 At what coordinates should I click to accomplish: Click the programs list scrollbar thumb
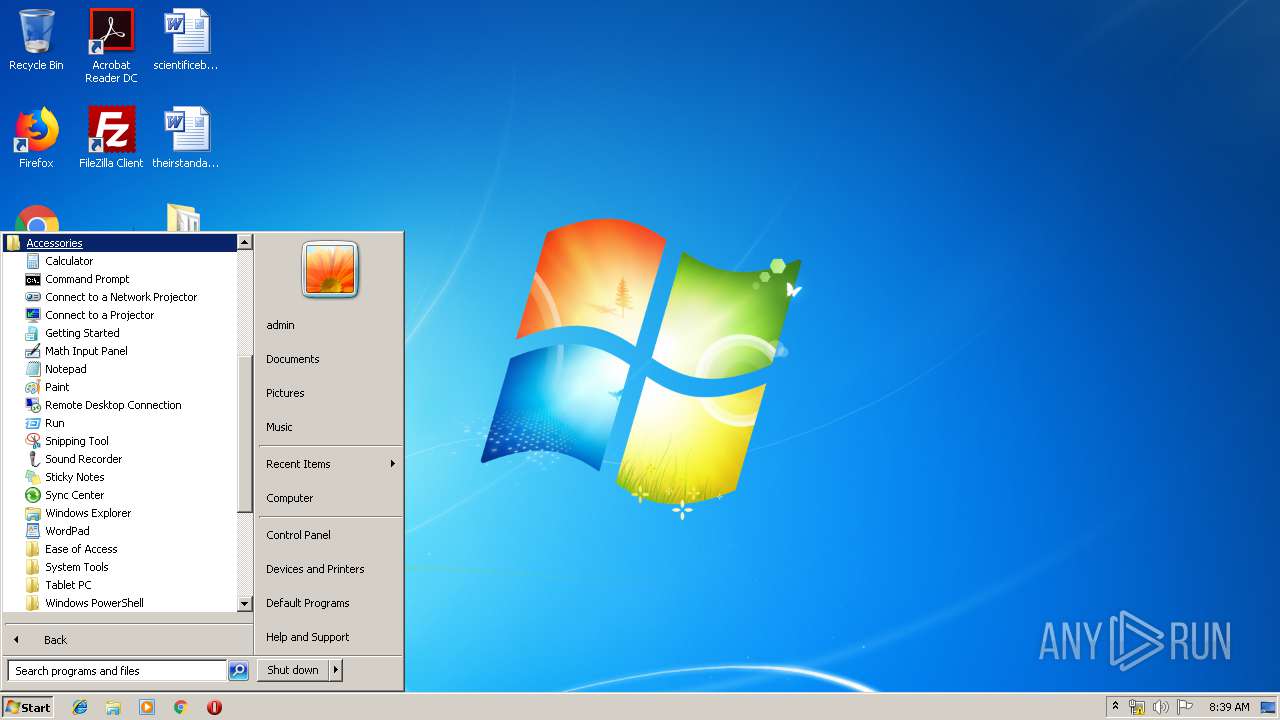point(245,433)
